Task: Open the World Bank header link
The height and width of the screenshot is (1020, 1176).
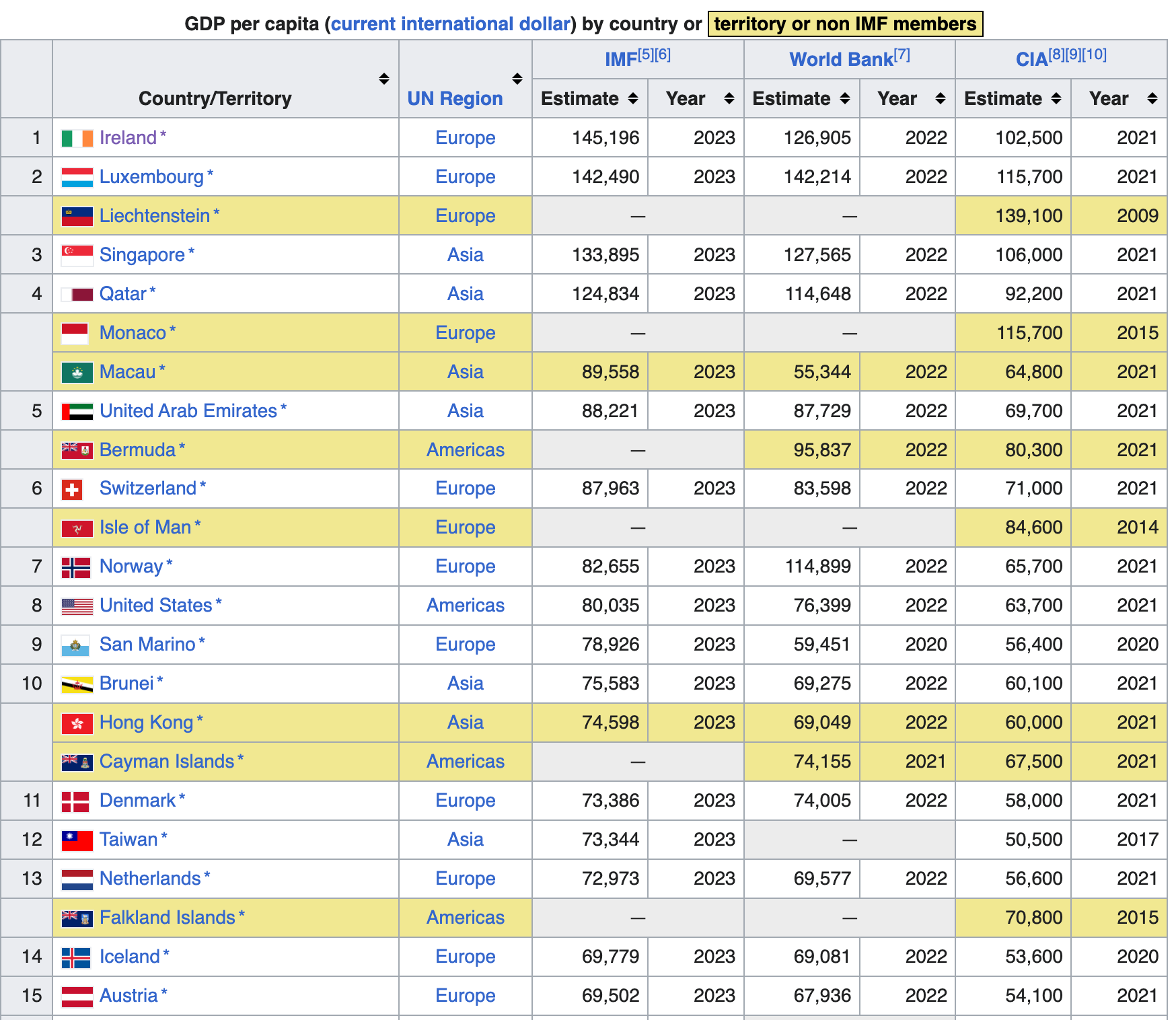Action: [841, 59]
